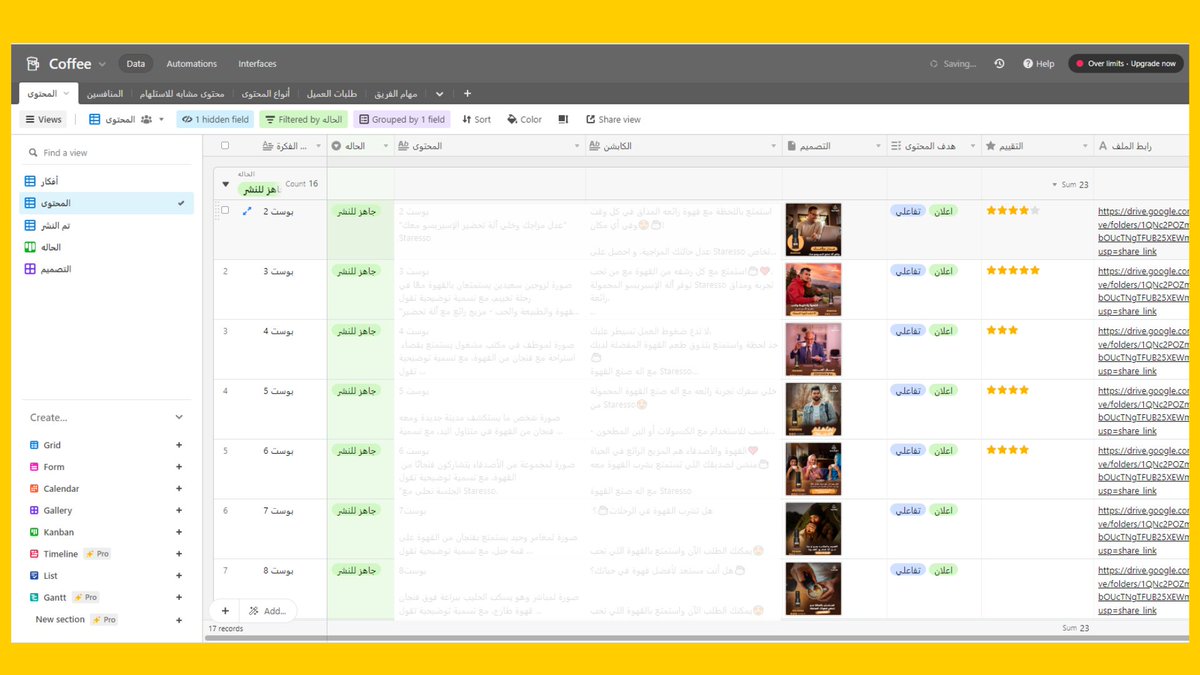
Task: Click the Filtered by الحاله button
Action: point(304,119)
